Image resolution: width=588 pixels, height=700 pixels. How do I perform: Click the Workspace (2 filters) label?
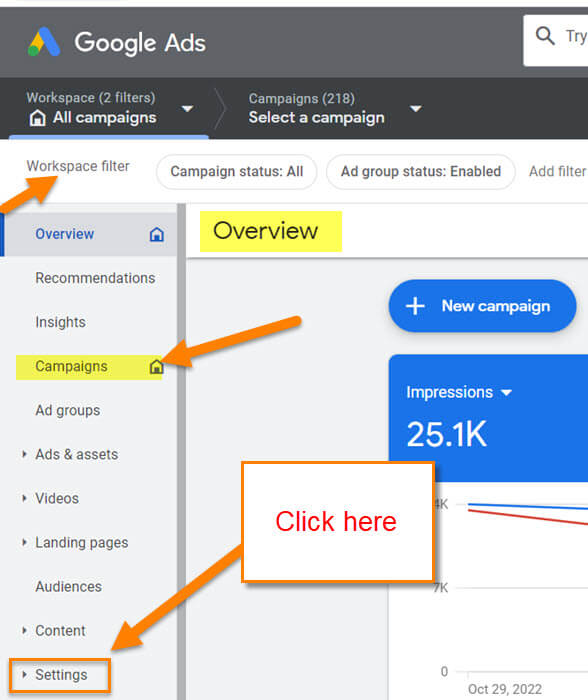click(91, 97)
